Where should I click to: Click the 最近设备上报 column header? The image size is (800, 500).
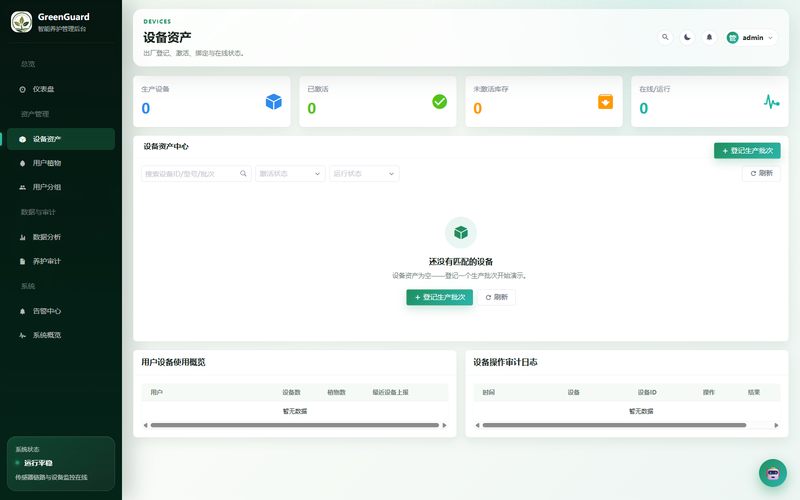click(x=390, y=392)
